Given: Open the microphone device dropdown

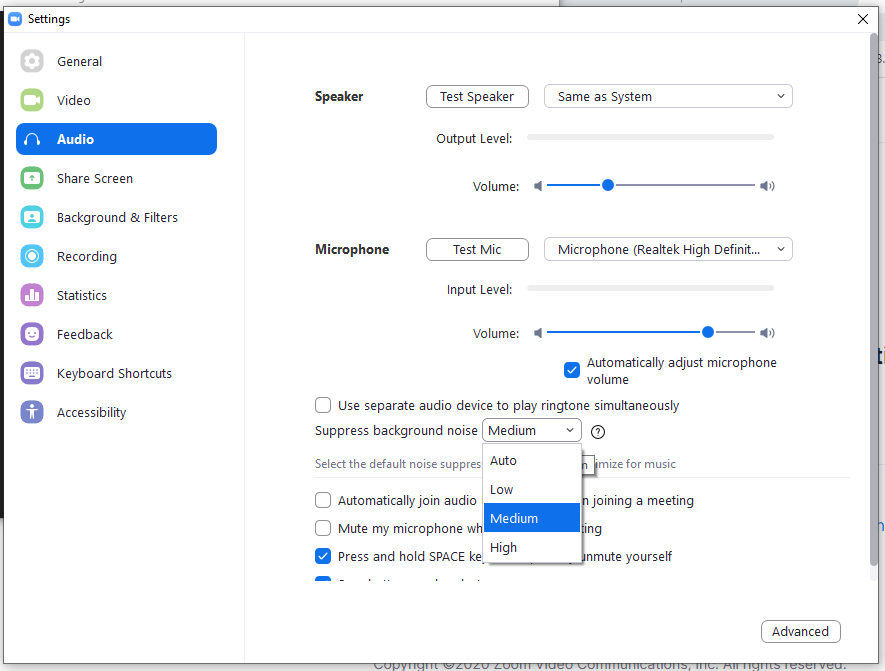Looking at the screenshot, I should click(x=668, y=249).
